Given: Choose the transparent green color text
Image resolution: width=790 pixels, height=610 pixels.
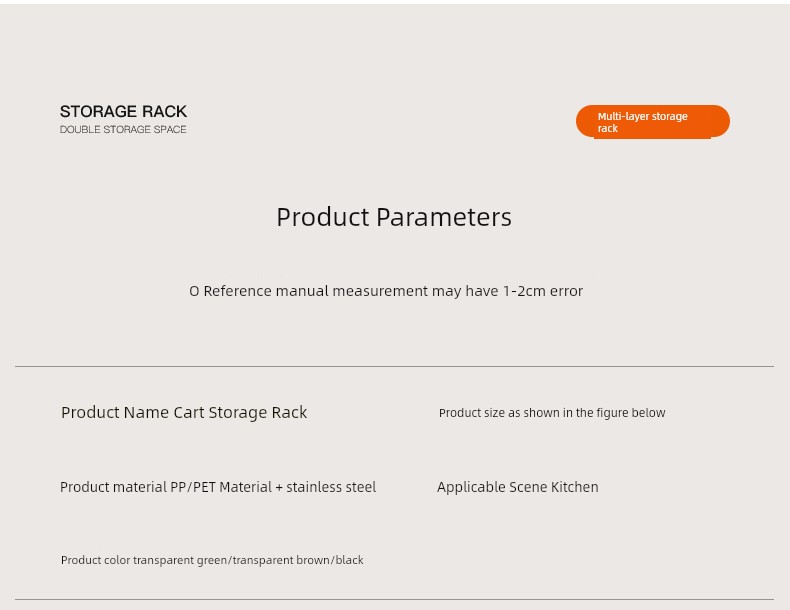Looking at the screenshot, I should pos(179,560).
